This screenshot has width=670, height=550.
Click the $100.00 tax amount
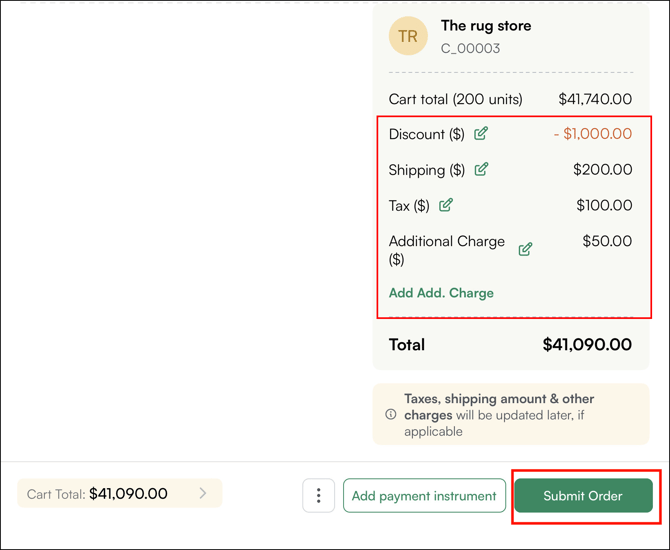[x=604, y=205]
